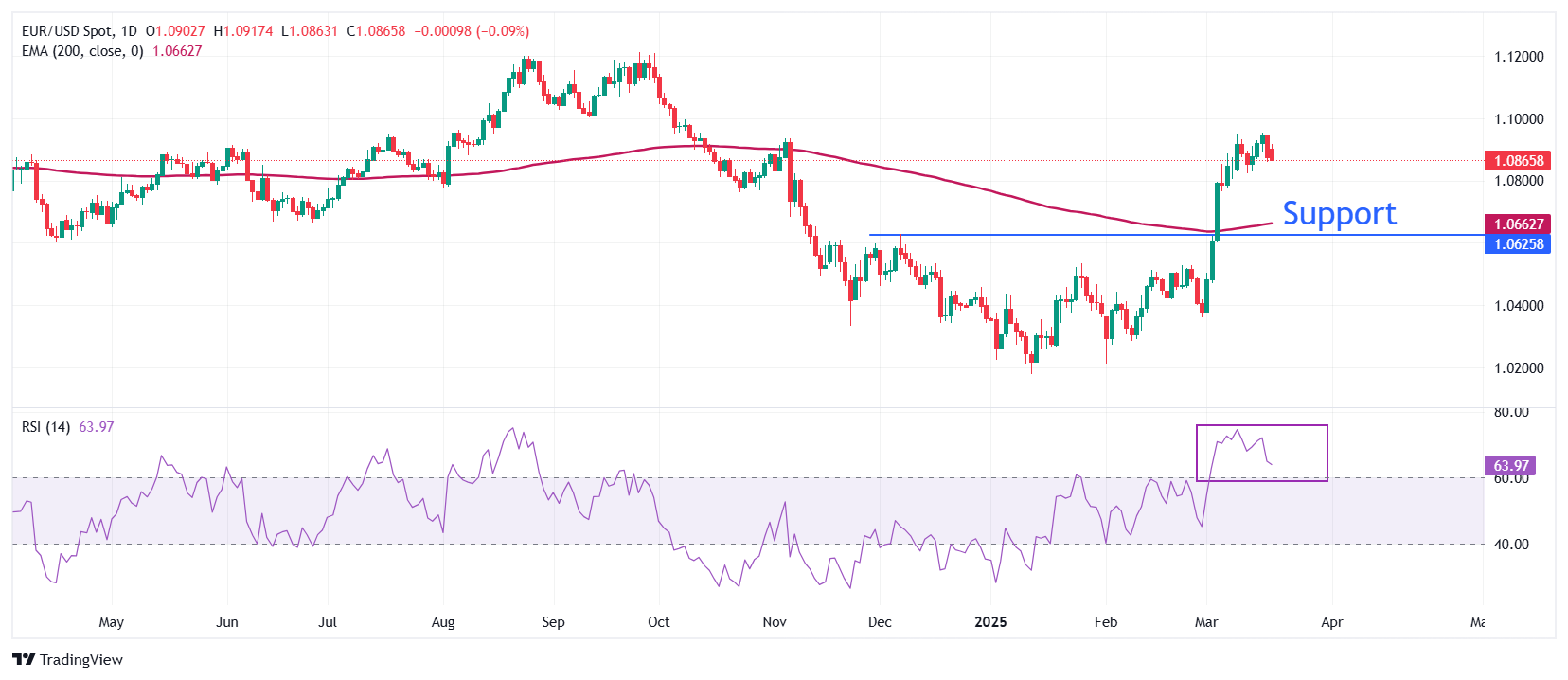Click the 1.12000 price scale label
1568x680 pixels.
tap(1519, 57)
